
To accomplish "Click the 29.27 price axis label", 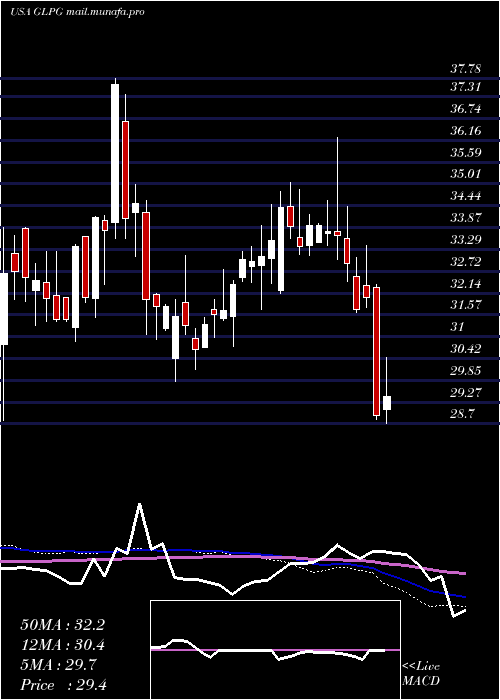I will (465, 393).
